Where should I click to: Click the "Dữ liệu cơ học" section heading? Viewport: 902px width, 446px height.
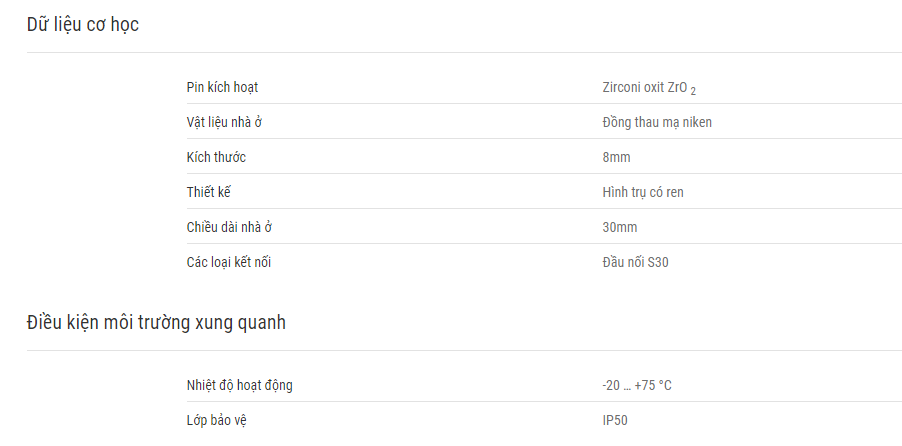coord(83,25)
